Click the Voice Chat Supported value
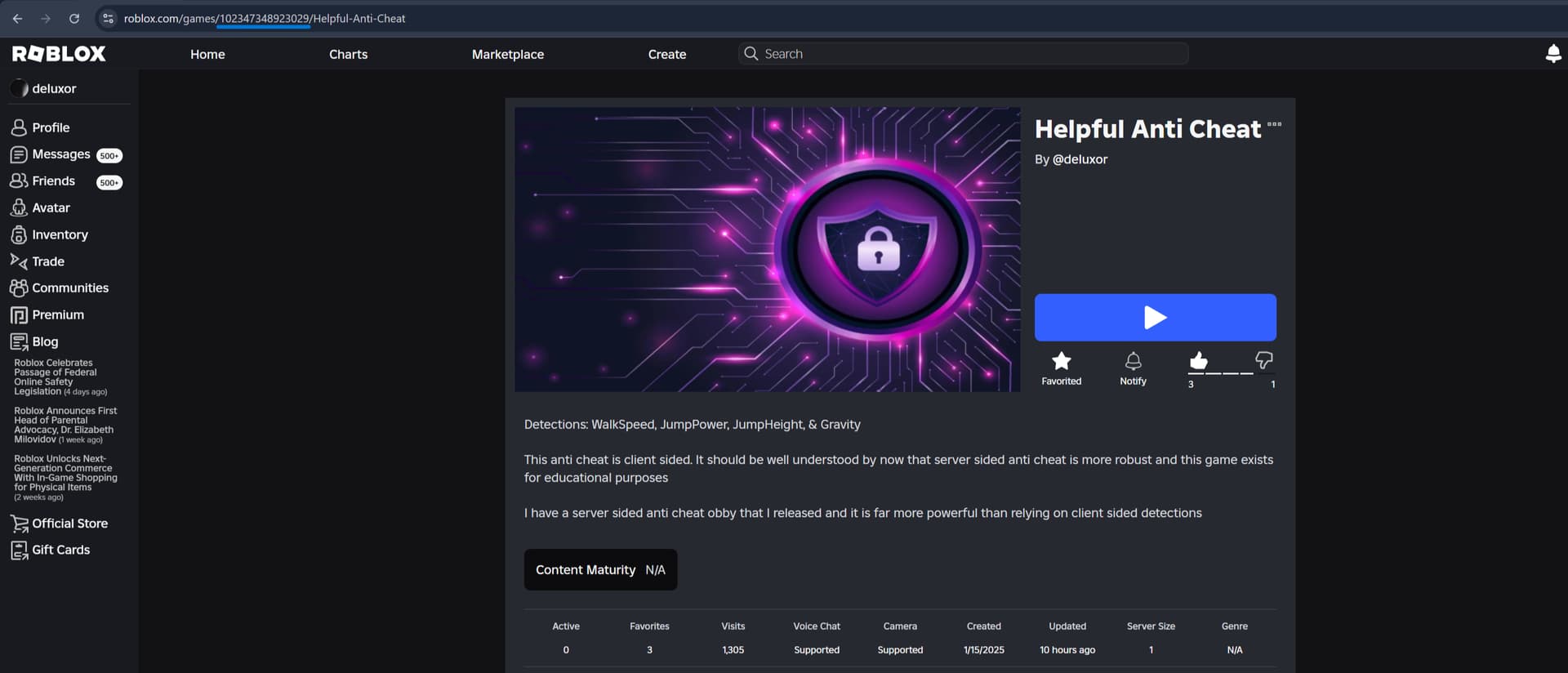 click(x=817, y=650)
